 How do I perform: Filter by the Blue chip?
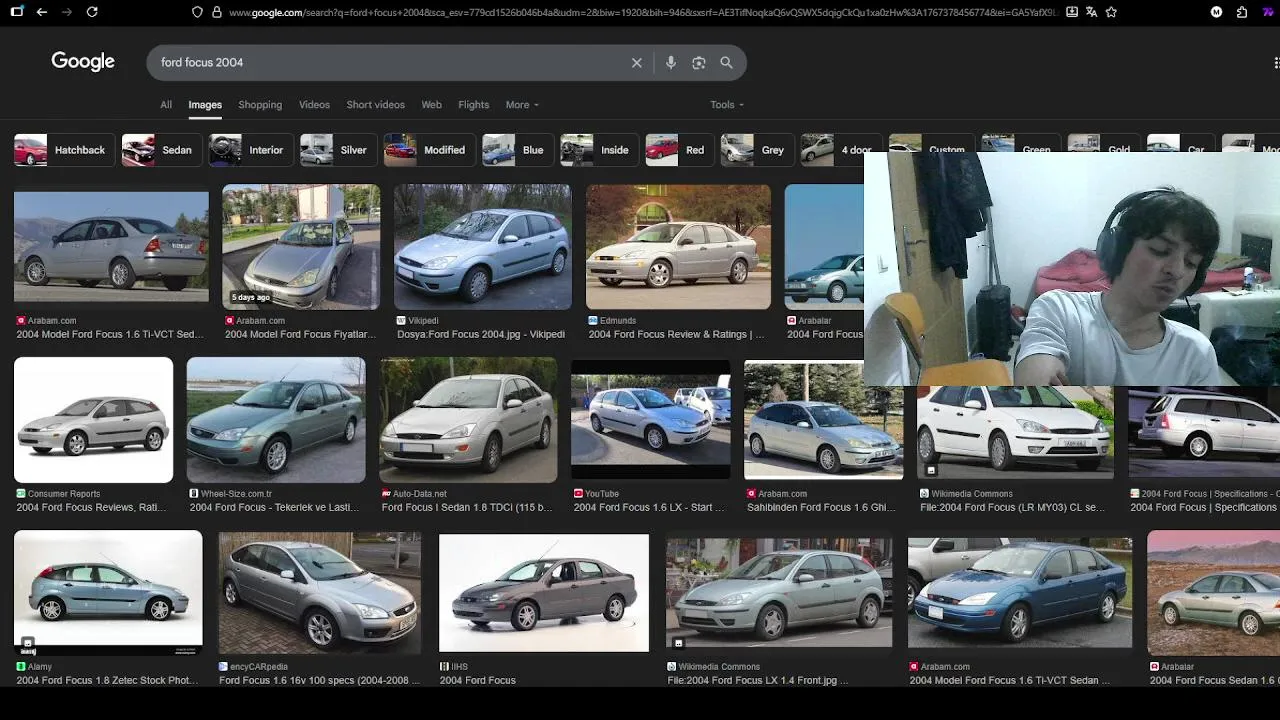pos(516,150)
